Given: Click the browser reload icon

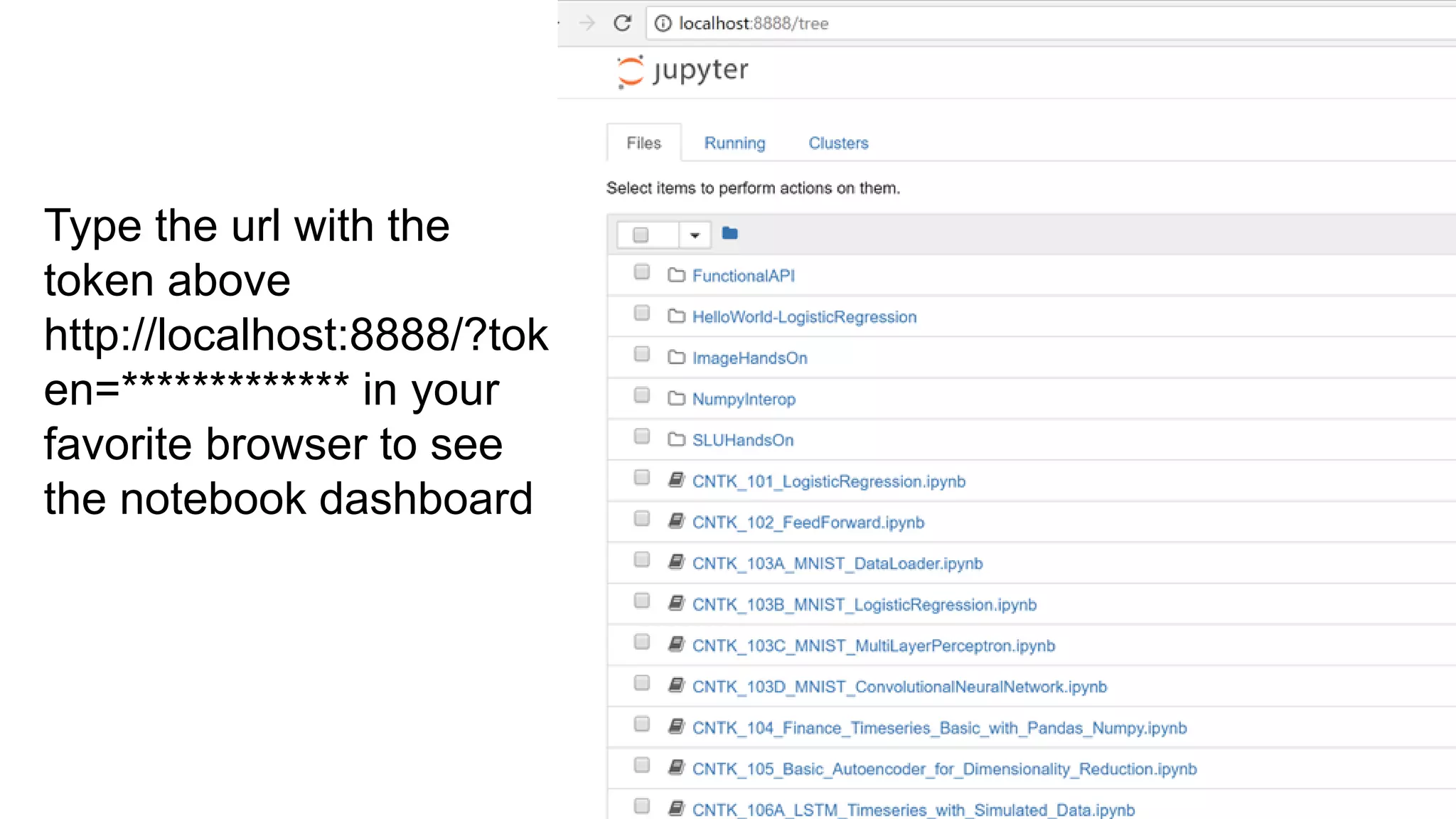Looking at the screenshot, I should pyautogui.click(x=622, y=23).
